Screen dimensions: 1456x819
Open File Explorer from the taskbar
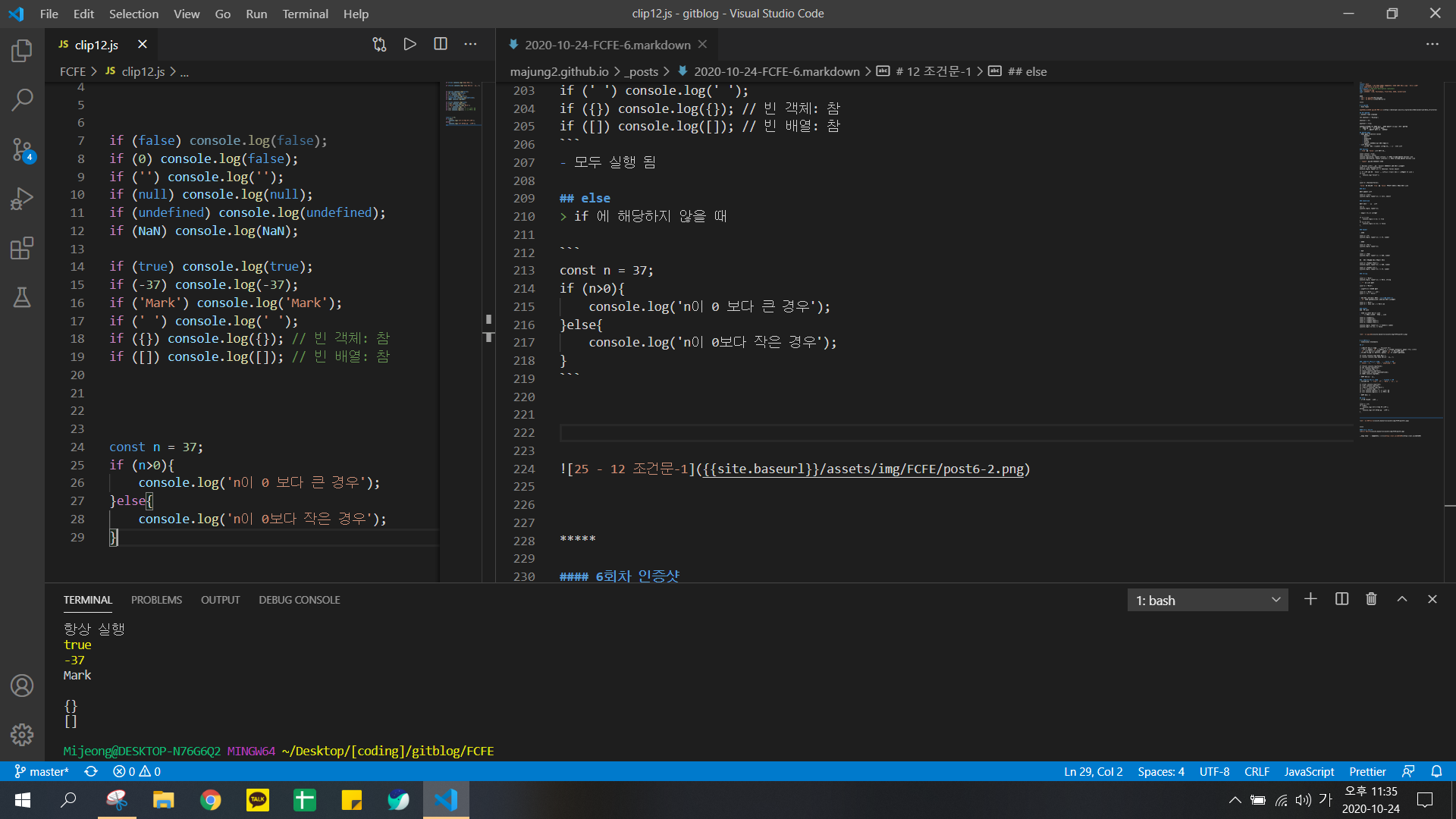[163, 800]
